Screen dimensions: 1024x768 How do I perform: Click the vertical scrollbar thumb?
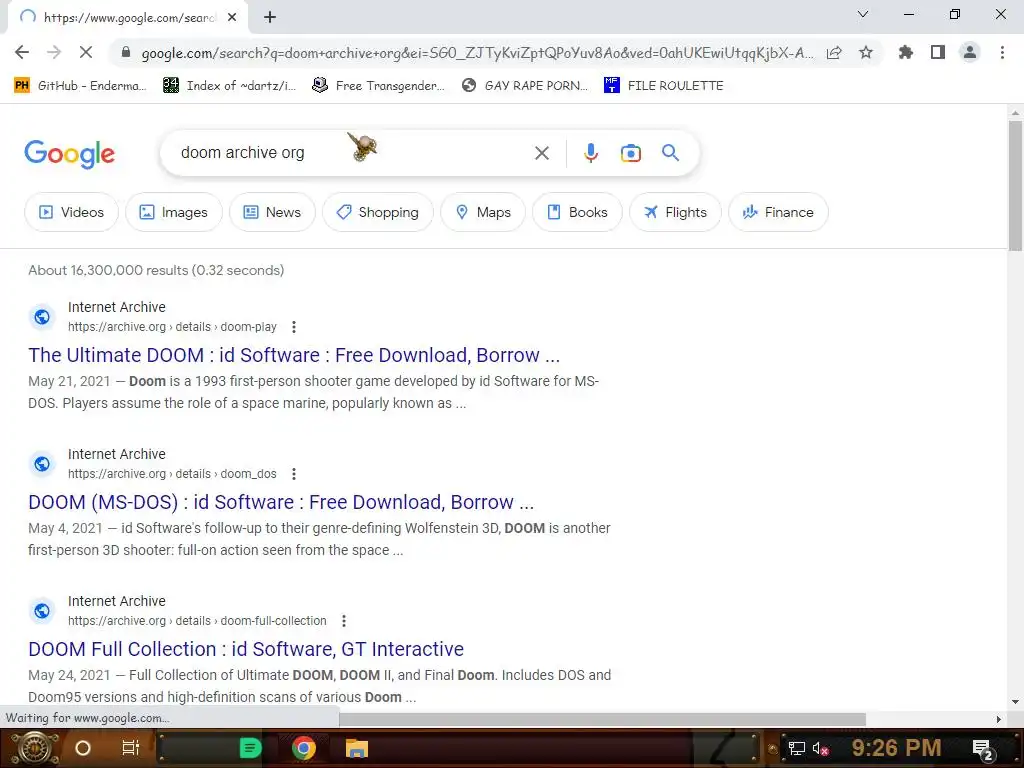tap(1015, 185)
